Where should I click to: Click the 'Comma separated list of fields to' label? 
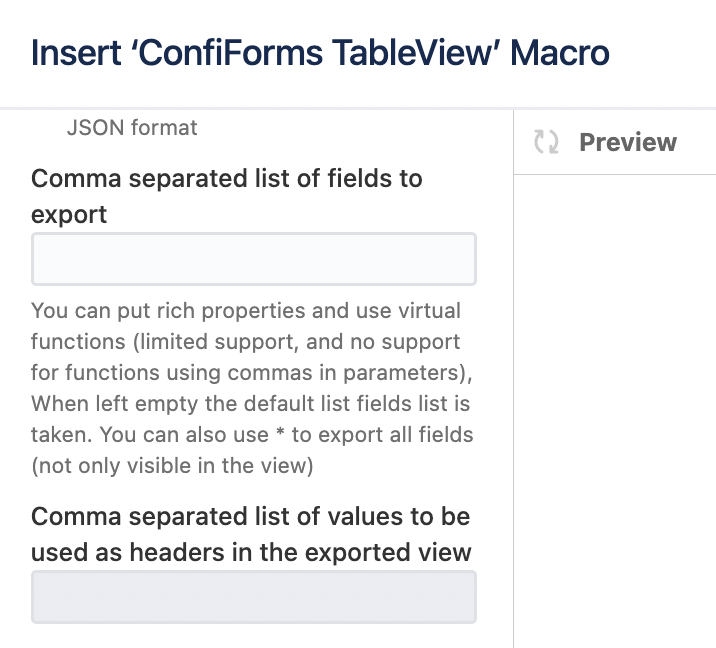point(226,178)
